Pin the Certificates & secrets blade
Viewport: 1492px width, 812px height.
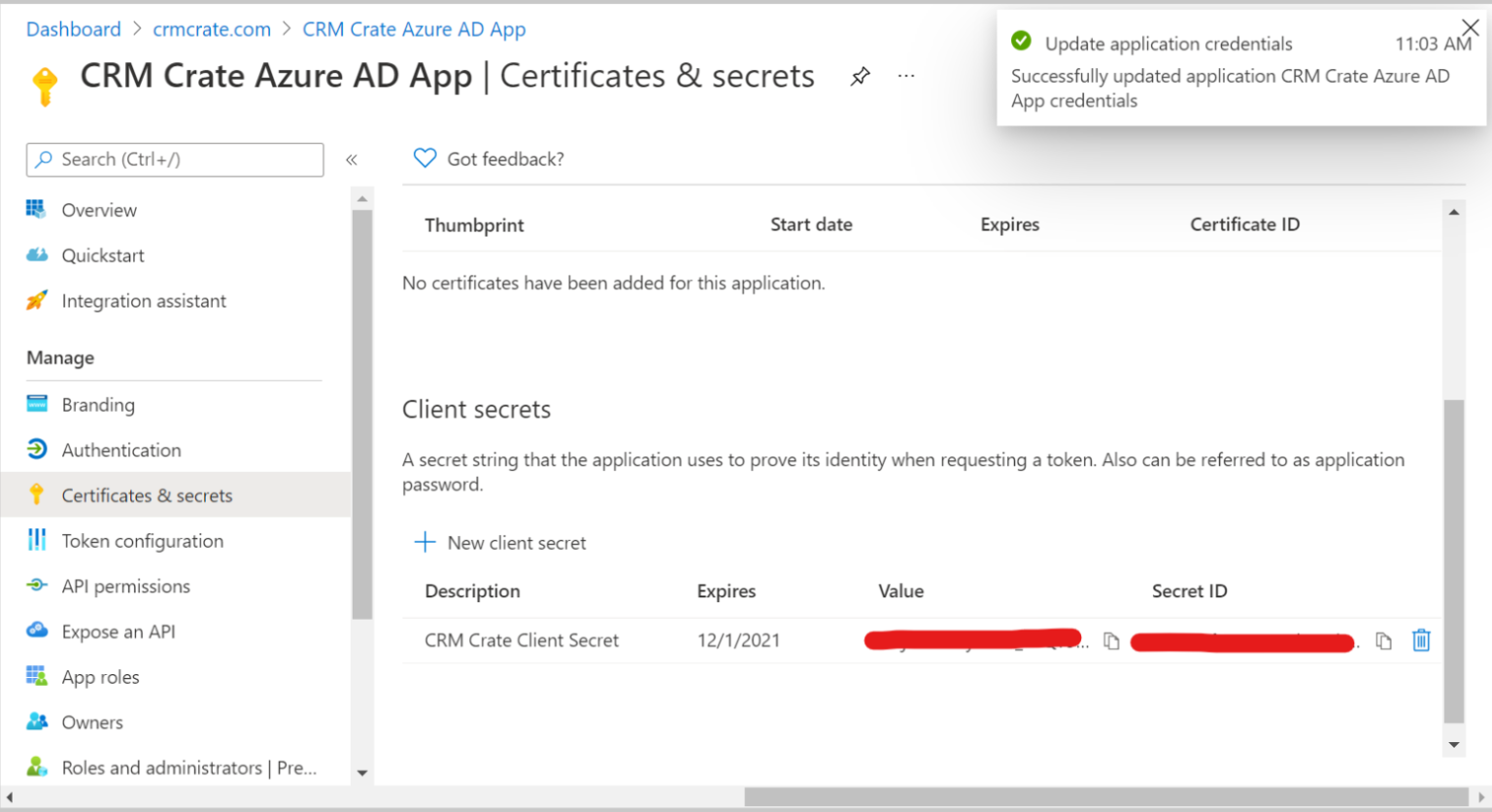[x=860, y=77]
